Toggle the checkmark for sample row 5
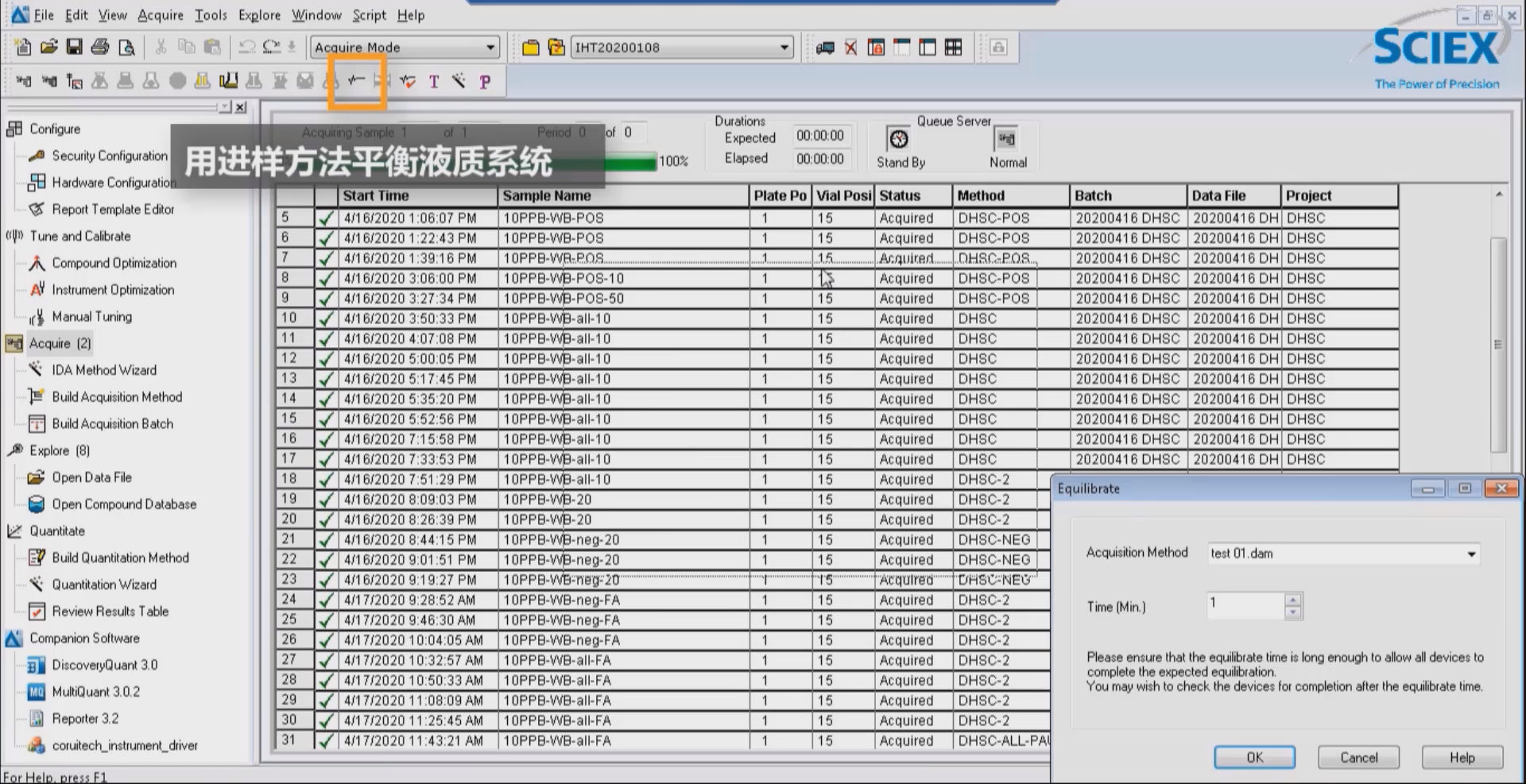This screenshot has height=784, width=1526. [x=326, y=218]
